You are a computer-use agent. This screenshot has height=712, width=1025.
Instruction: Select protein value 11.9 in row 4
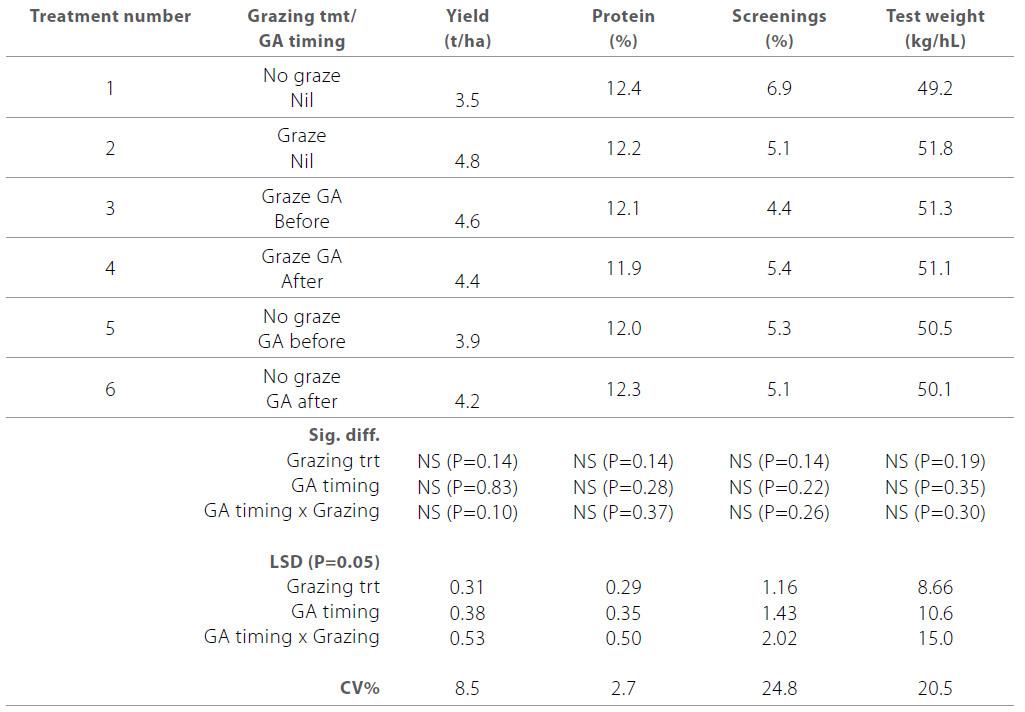click(623, 268)
